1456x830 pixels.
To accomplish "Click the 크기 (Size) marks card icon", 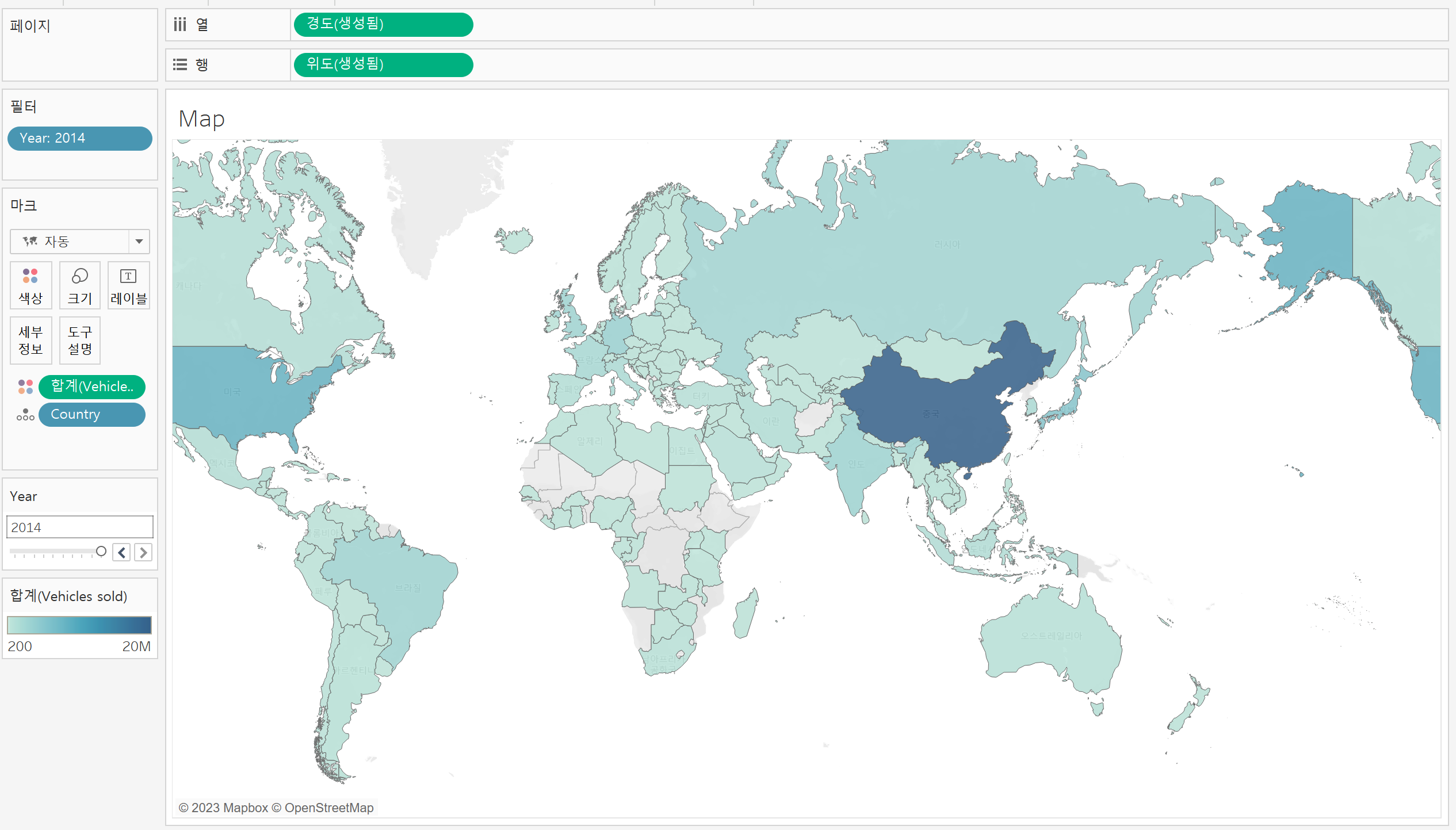I will 79,285.
